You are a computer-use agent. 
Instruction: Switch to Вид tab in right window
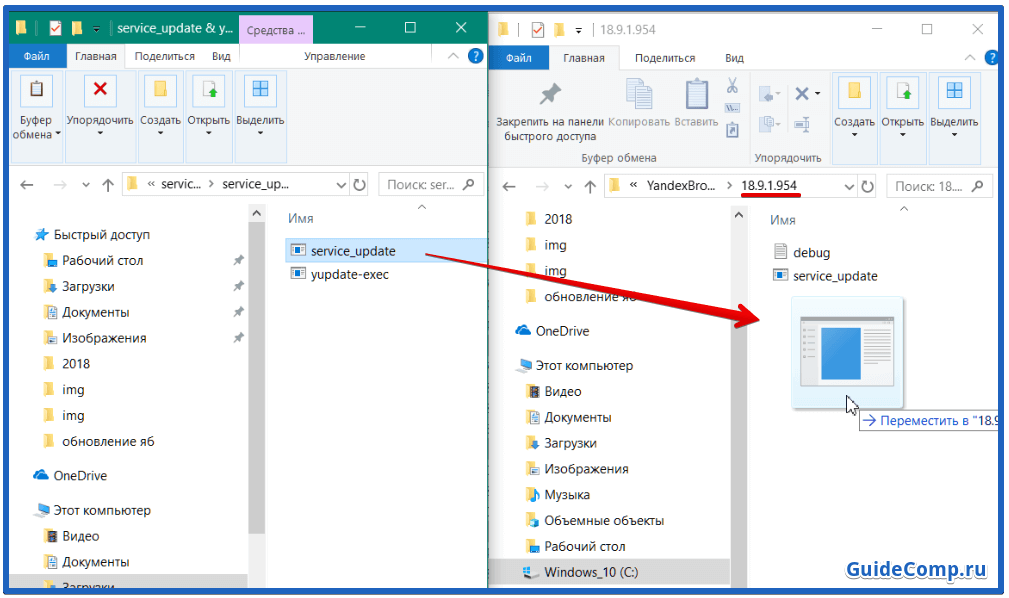[734, 58]
